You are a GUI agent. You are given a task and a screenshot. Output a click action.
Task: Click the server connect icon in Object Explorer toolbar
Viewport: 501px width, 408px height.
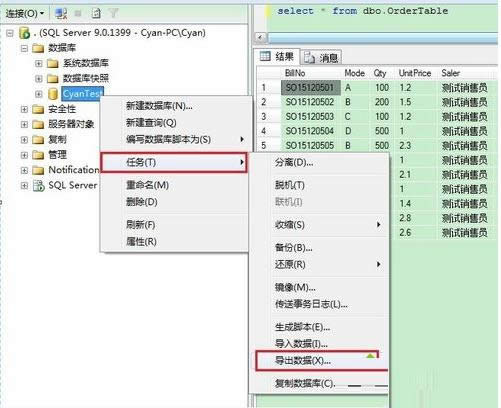click(61, 13)
